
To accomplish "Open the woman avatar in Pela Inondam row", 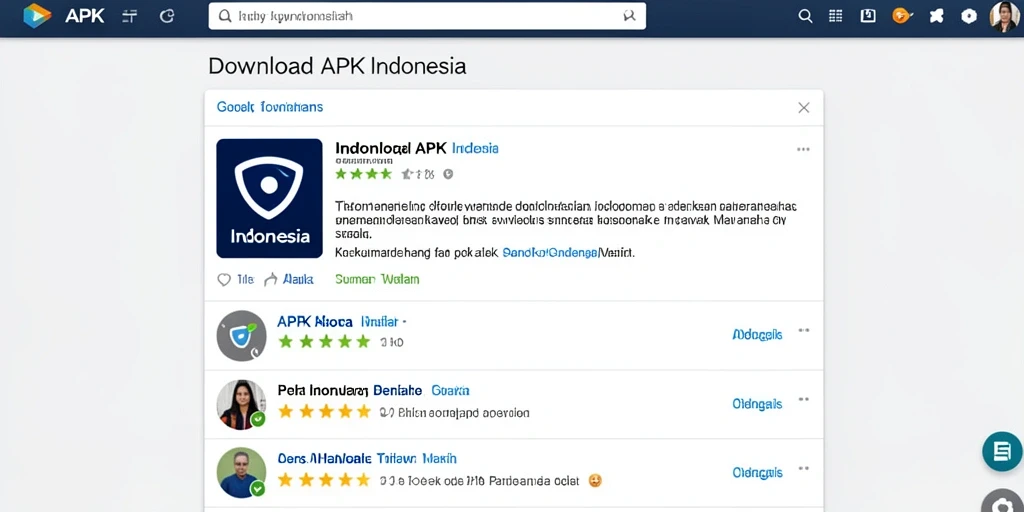I will point(242,404).
